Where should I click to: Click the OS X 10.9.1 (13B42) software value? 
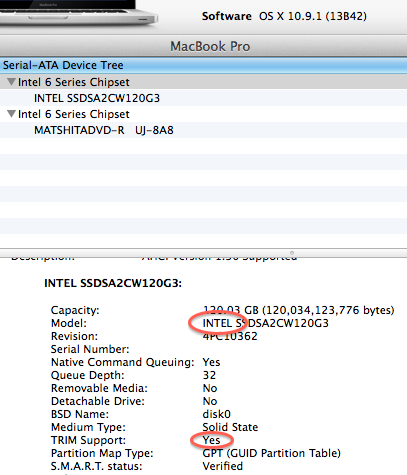[313, 16]
